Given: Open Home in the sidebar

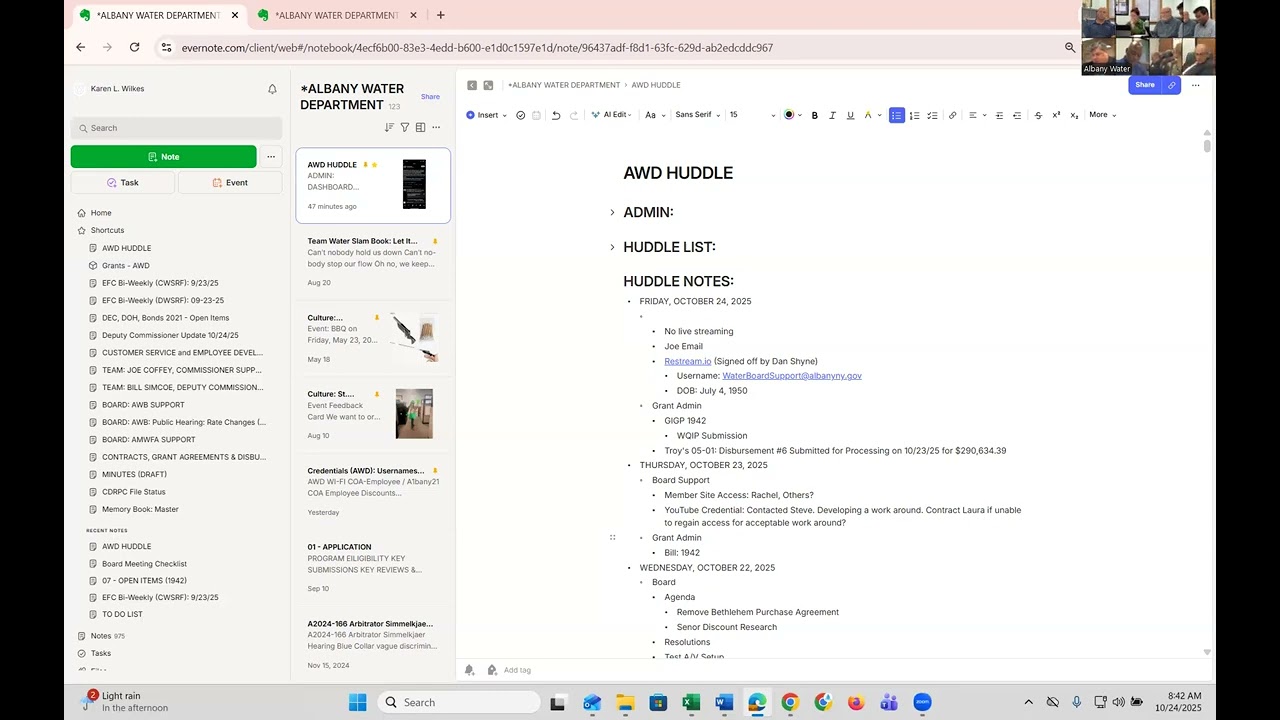Looking at the screenshot, I should pos(101,213).
